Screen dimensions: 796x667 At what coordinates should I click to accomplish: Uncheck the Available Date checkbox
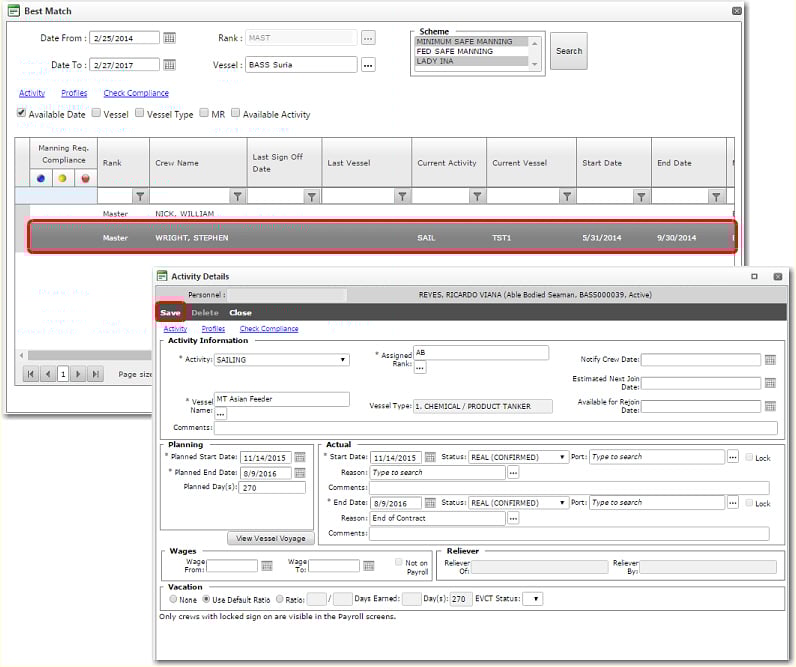22,114
